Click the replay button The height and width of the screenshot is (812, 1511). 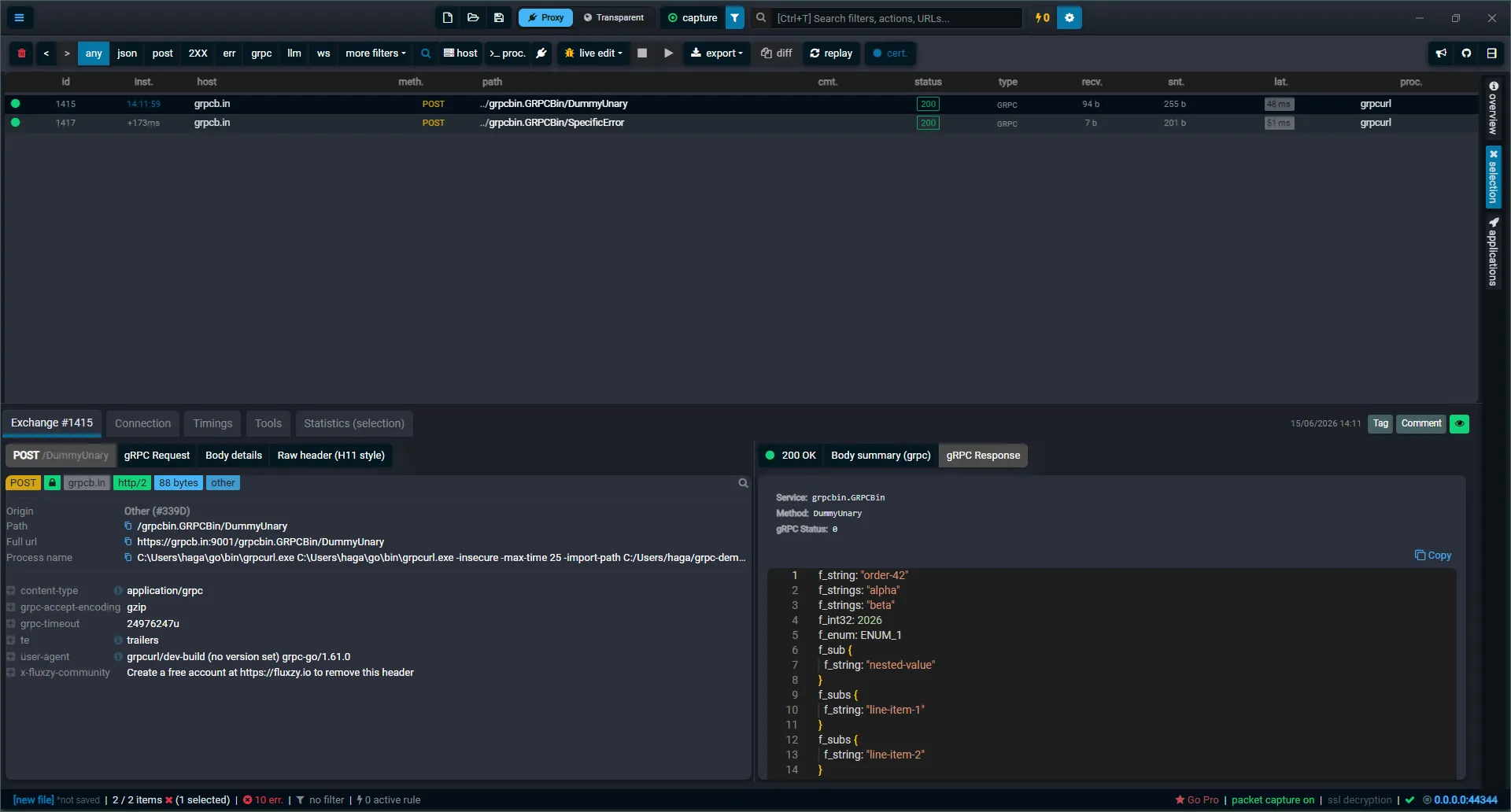(831, 53)
